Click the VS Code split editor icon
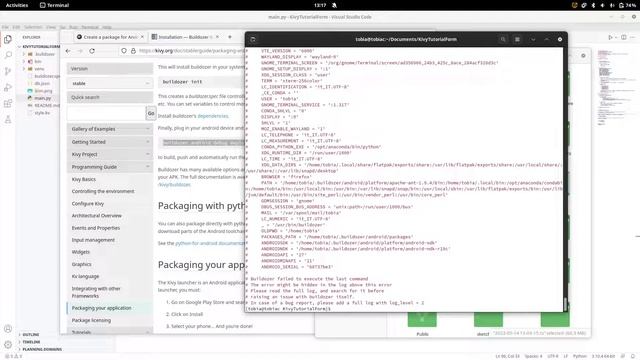 624,37
